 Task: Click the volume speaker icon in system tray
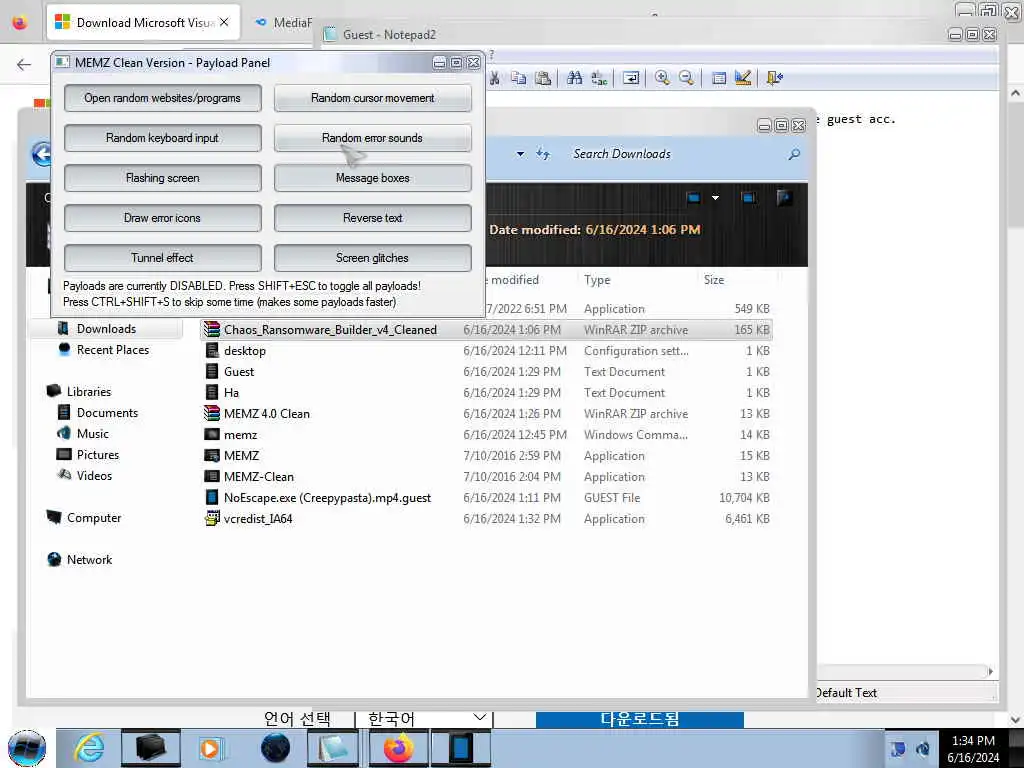tap(923, 748)
